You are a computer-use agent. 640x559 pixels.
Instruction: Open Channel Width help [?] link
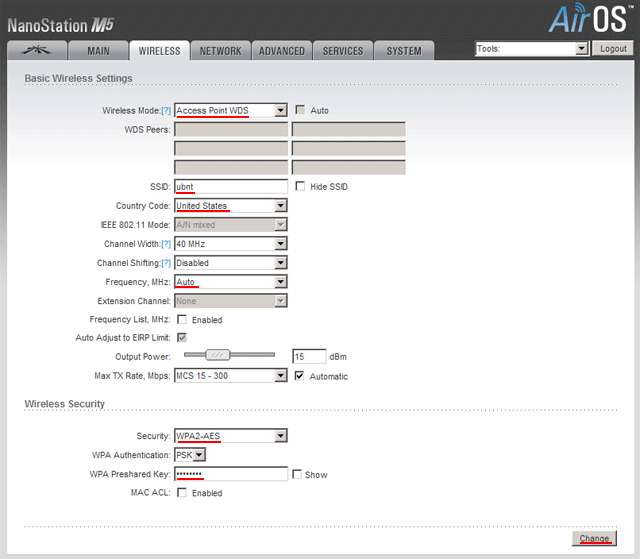(x=166, y=244)
